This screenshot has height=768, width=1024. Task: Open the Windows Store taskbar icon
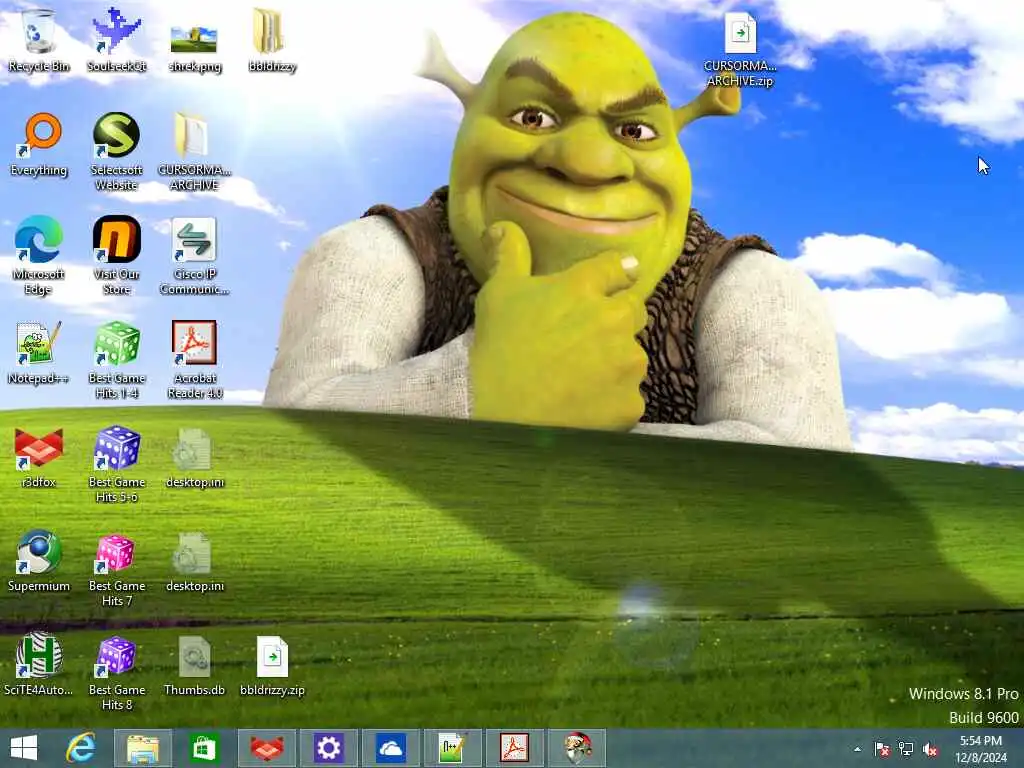pyautogui.click(x=204, y=748)
